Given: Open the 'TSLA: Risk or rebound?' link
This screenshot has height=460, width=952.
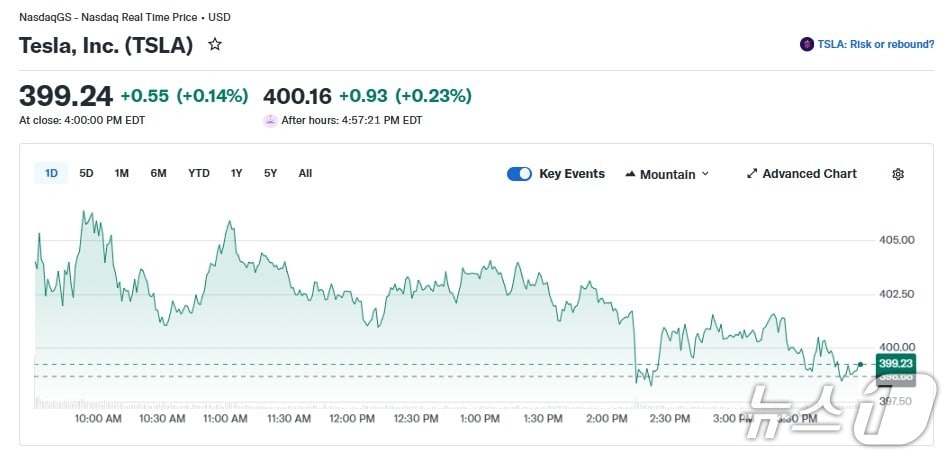Looking at the screenshot, I should pos(875,44).
